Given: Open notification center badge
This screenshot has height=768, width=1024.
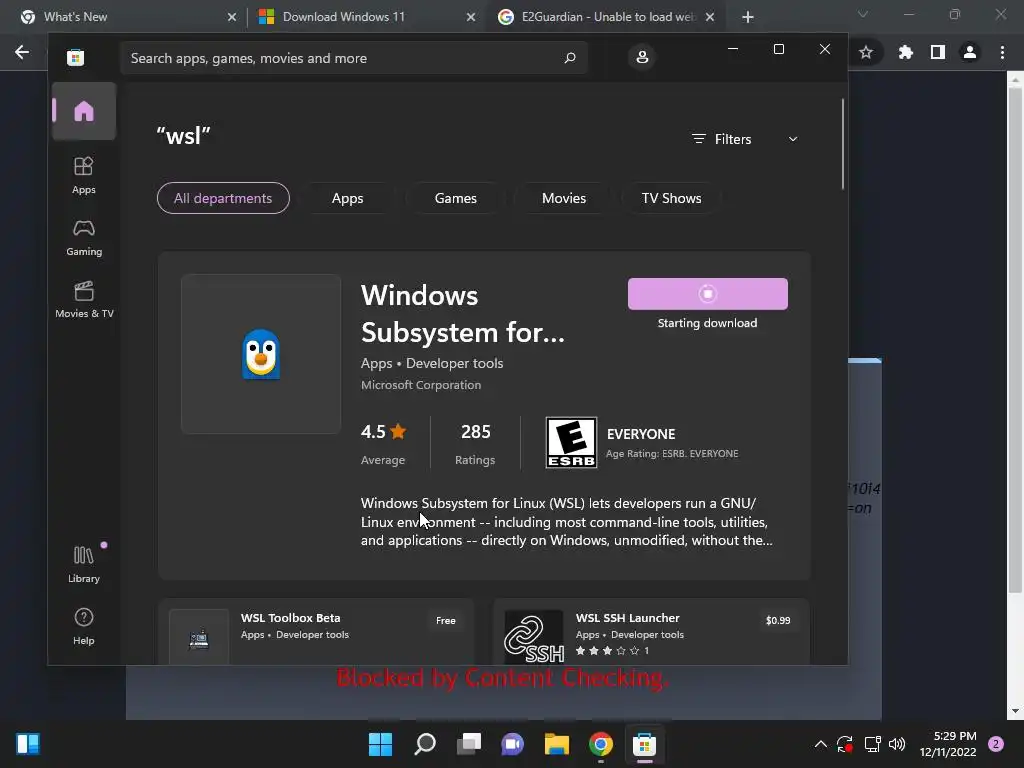Looking at the screenshot, I should tap(996, 744).
